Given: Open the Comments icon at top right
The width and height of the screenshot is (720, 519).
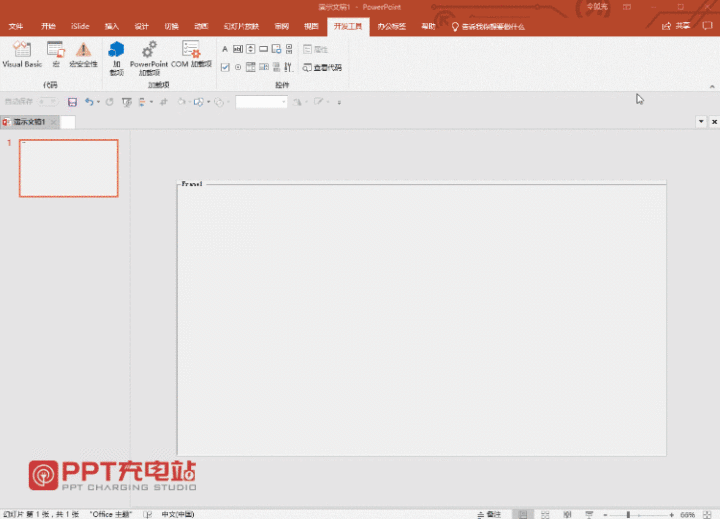Looking at the screenshot, I should coord(708,26).
